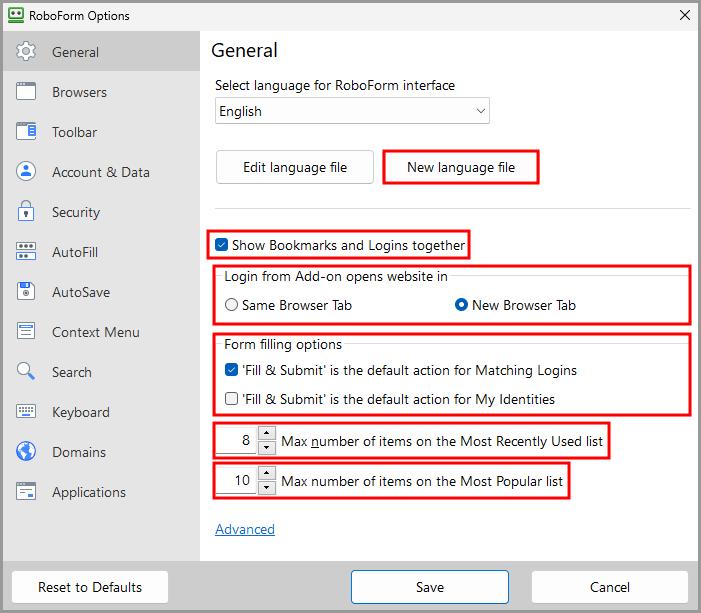Open Applications settings
The height and width of the screenshot is (613, 701).
pyautogui.click(x=101, y=492)
